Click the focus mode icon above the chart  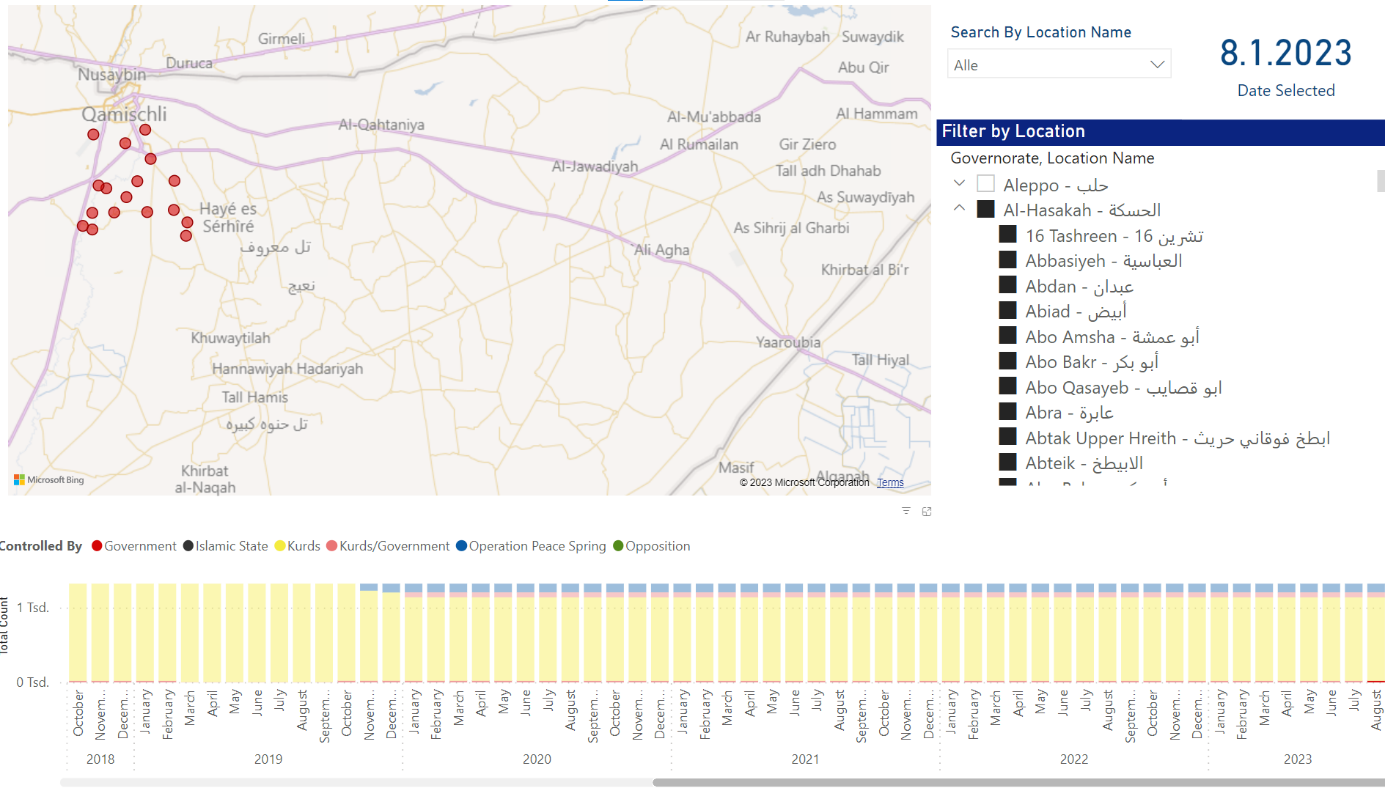click(926, 511)
